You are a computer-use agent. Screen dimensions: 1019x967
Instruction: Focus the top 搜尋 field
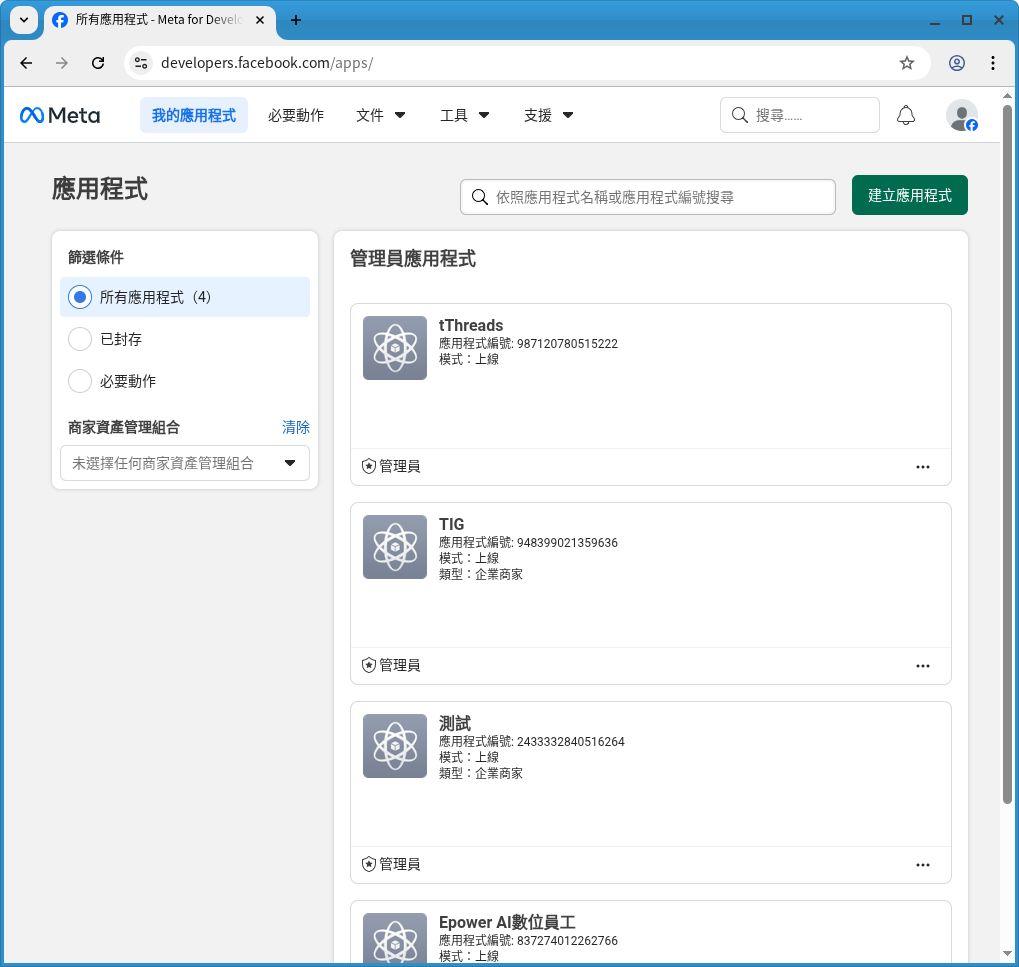(799, 115)
